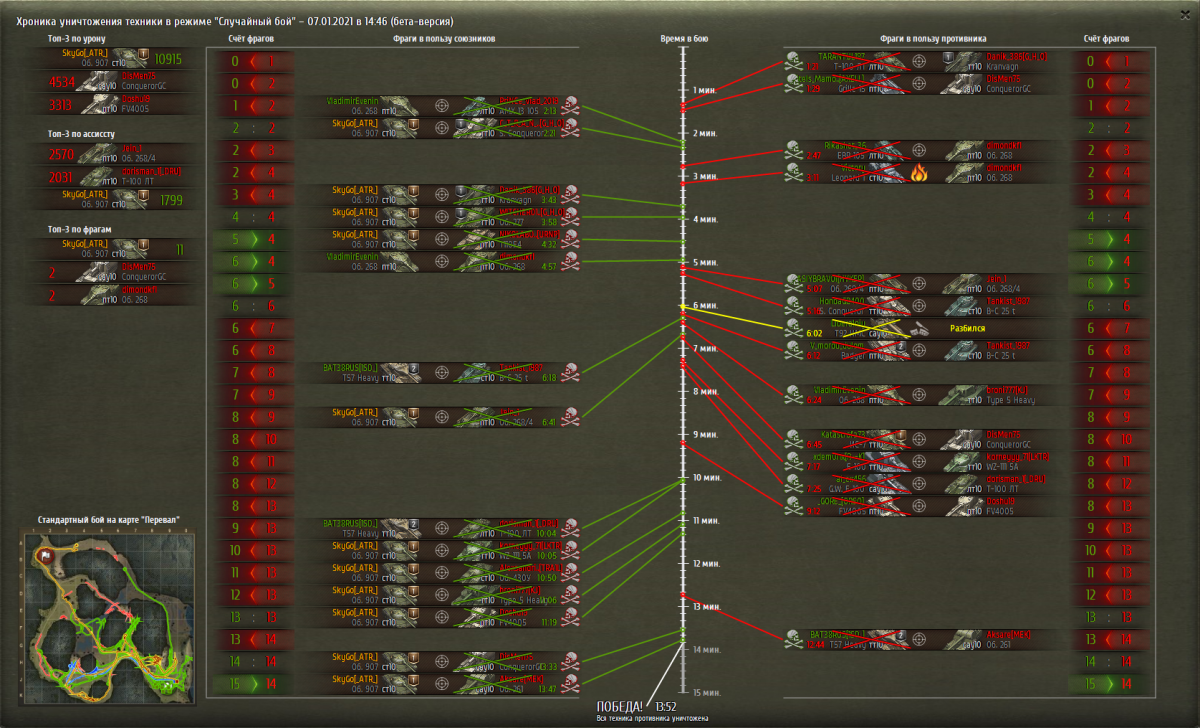
Task: Click the "Топ-3 по фрагам" heading
Action: (x=80, y=229)
